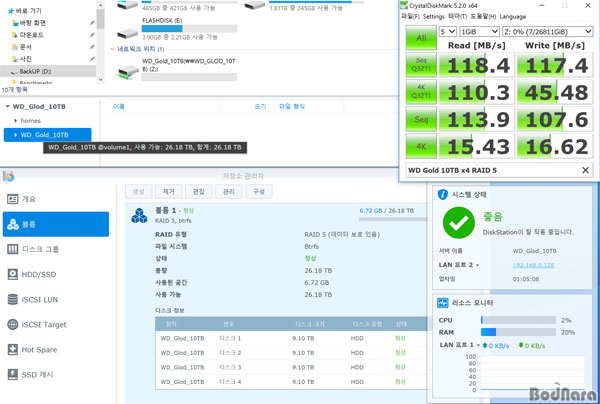Image resolution: width=600 pixels, height=404 pixels.
Task: Open the target drive dropdown showing Z:
Action: [x=547, y=31]
